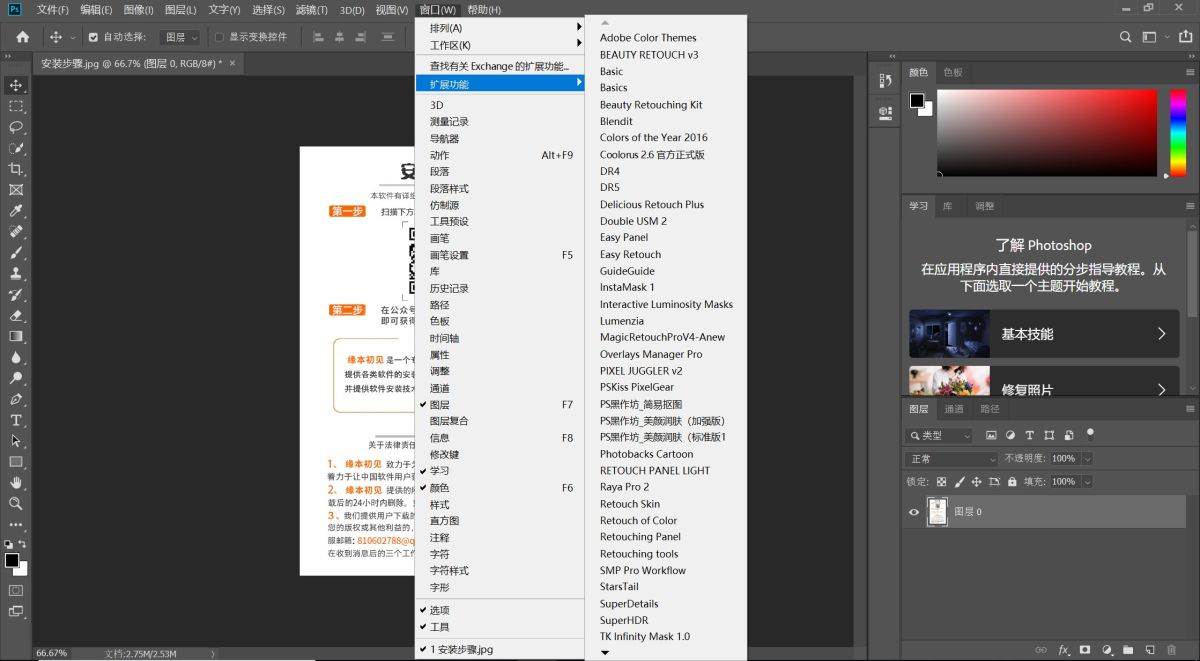Select the Horizontal Type tool
The width and height of the screenshot is (1200, 661).
16,420
